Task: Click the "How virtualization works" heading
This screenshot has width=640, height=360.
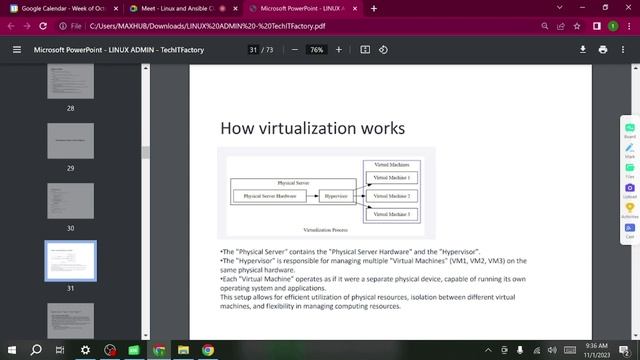Action: coord(313,128)
